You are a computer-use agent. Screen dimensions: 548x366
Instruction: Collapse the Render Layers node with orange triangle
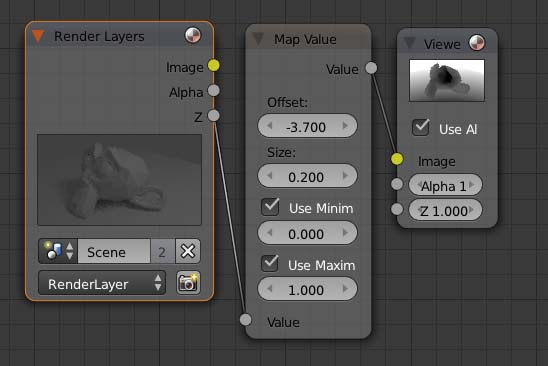(x=38, y=36)
